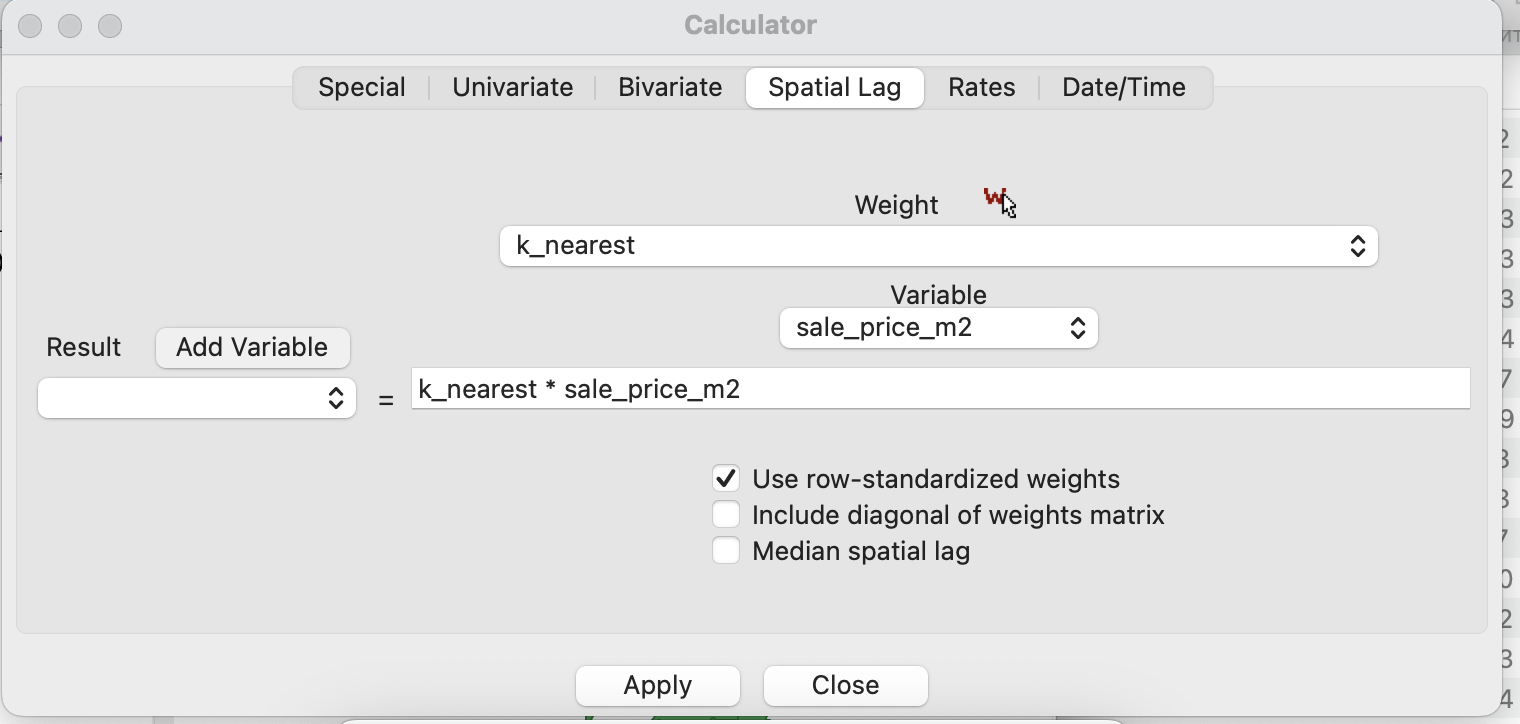Disable Use row-standardized weights
1520x724 pixels.
(726, 479)
